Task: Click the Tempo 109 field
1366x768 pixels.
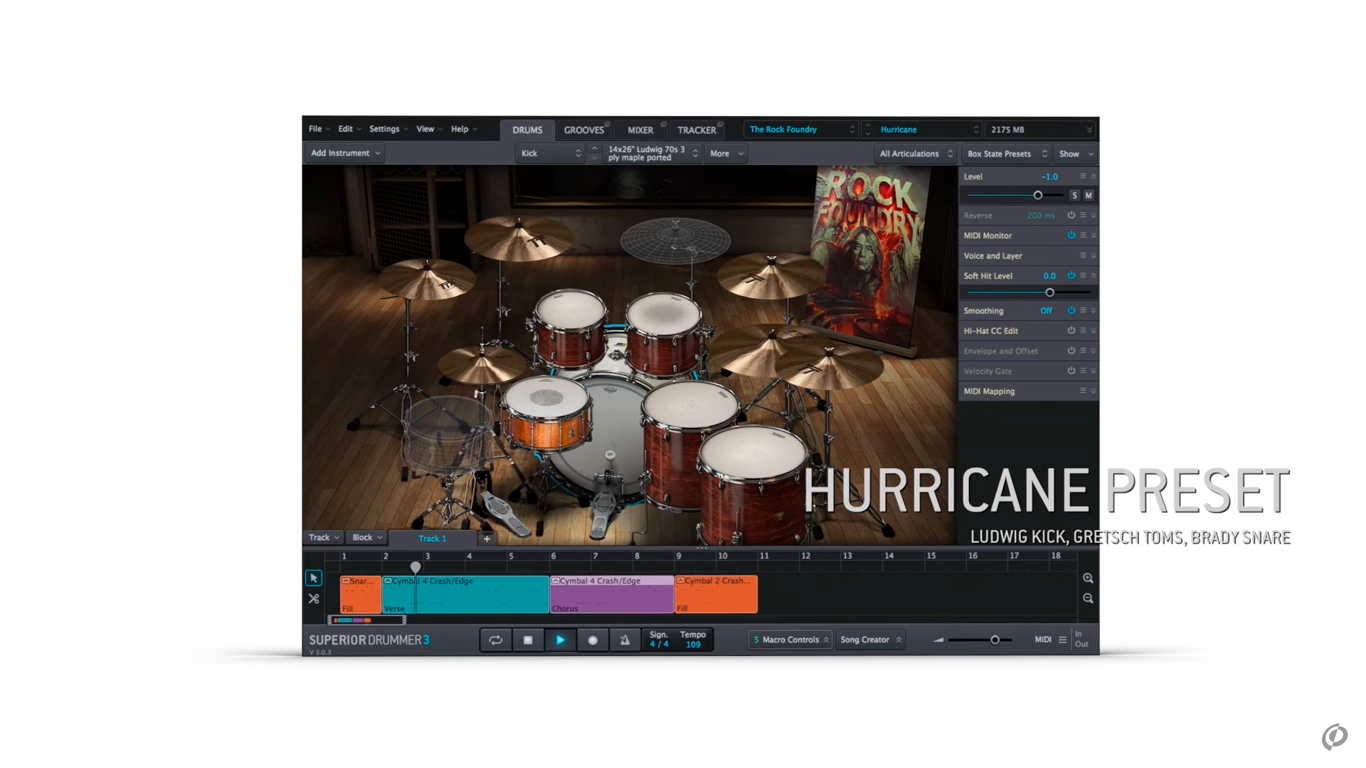Action: point(693,640)
